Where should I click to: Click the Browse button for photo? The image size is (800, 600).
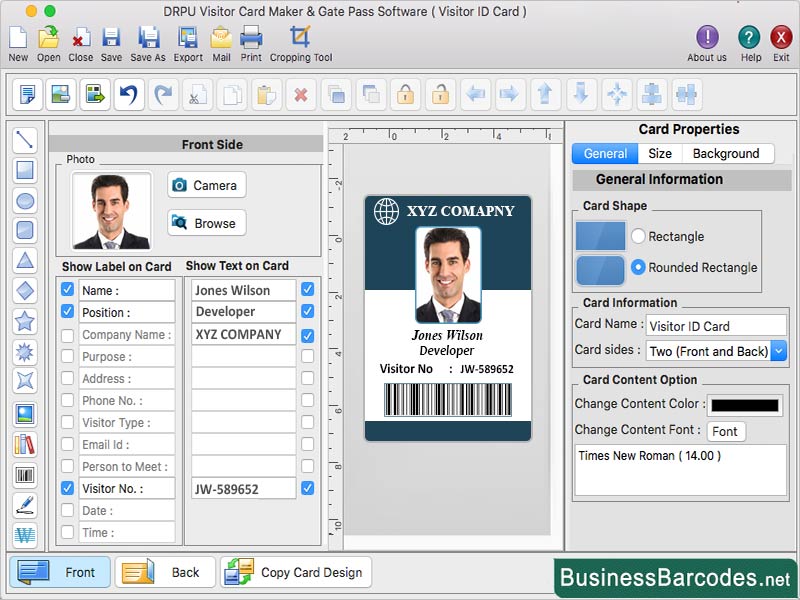(x=206, y=223)
